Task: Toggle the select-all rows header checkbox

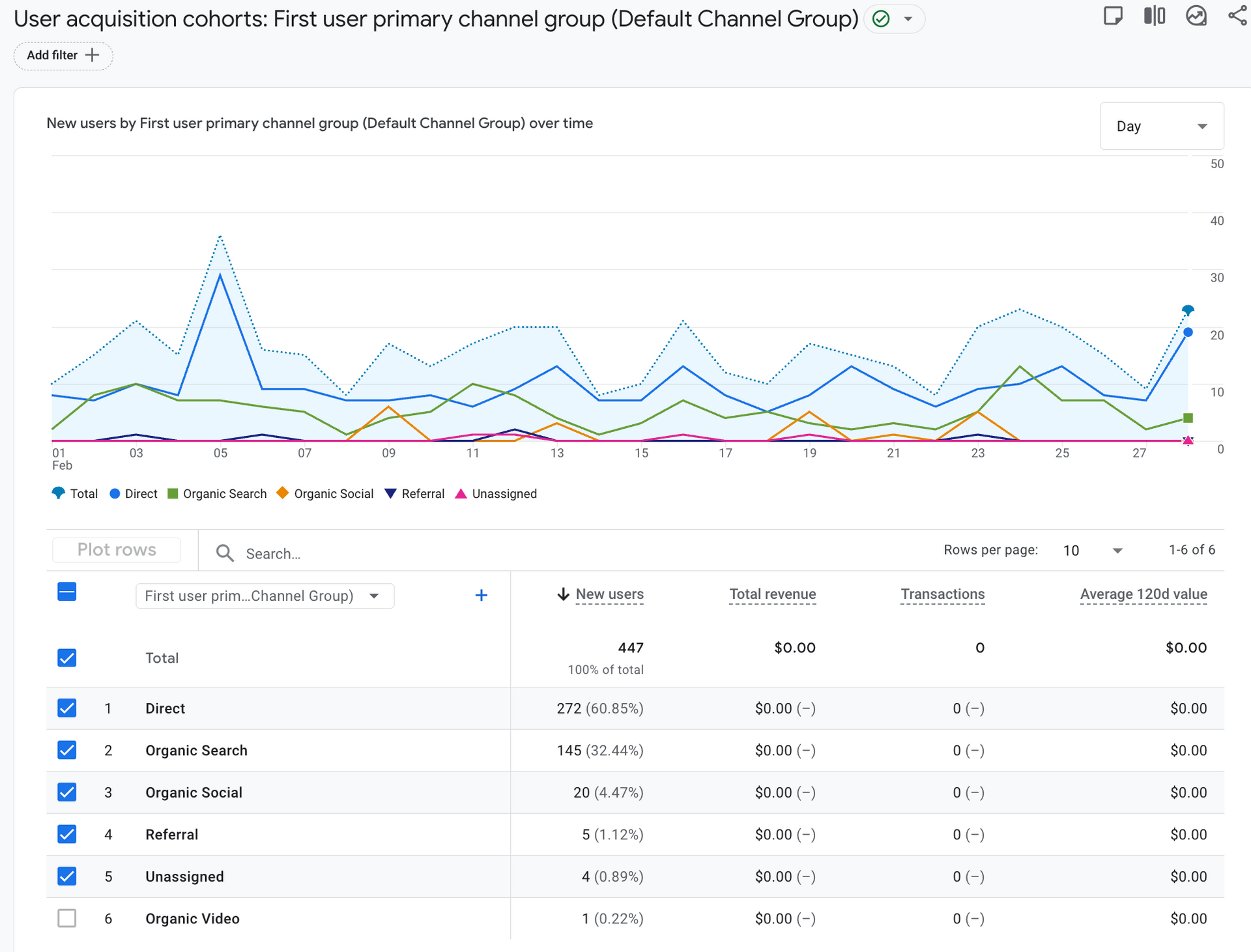Action: 67,592
